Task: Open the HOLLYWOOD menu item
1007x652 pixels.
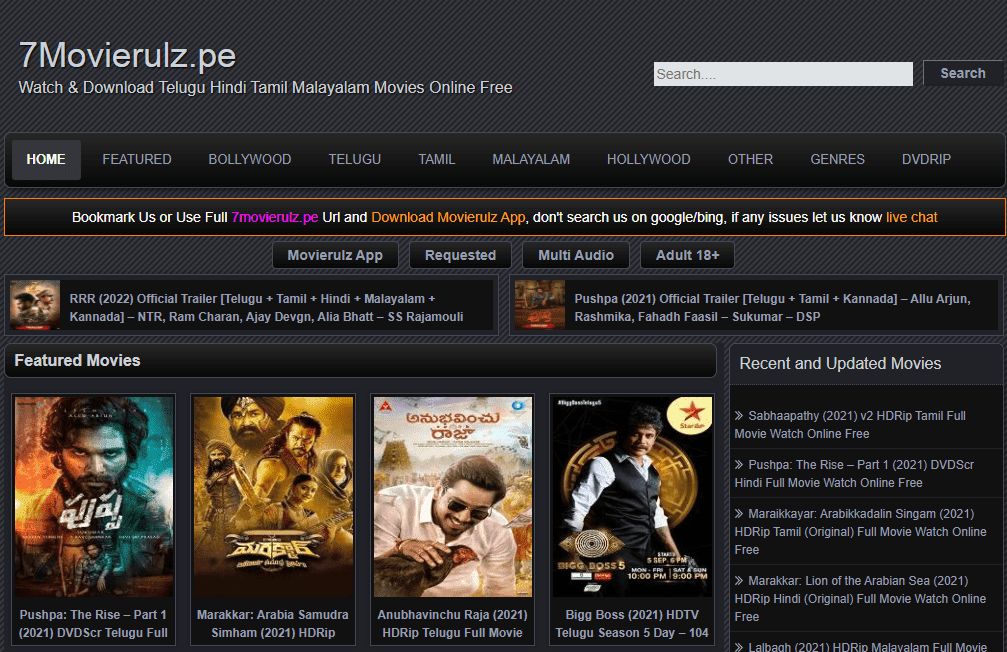Action: [x=649, y=159]
